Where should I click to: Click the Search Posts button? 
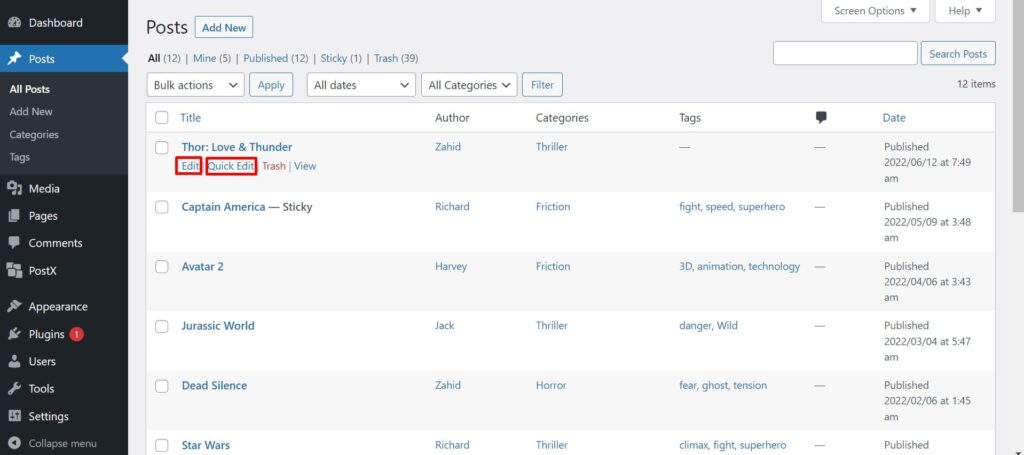(958, 54)
